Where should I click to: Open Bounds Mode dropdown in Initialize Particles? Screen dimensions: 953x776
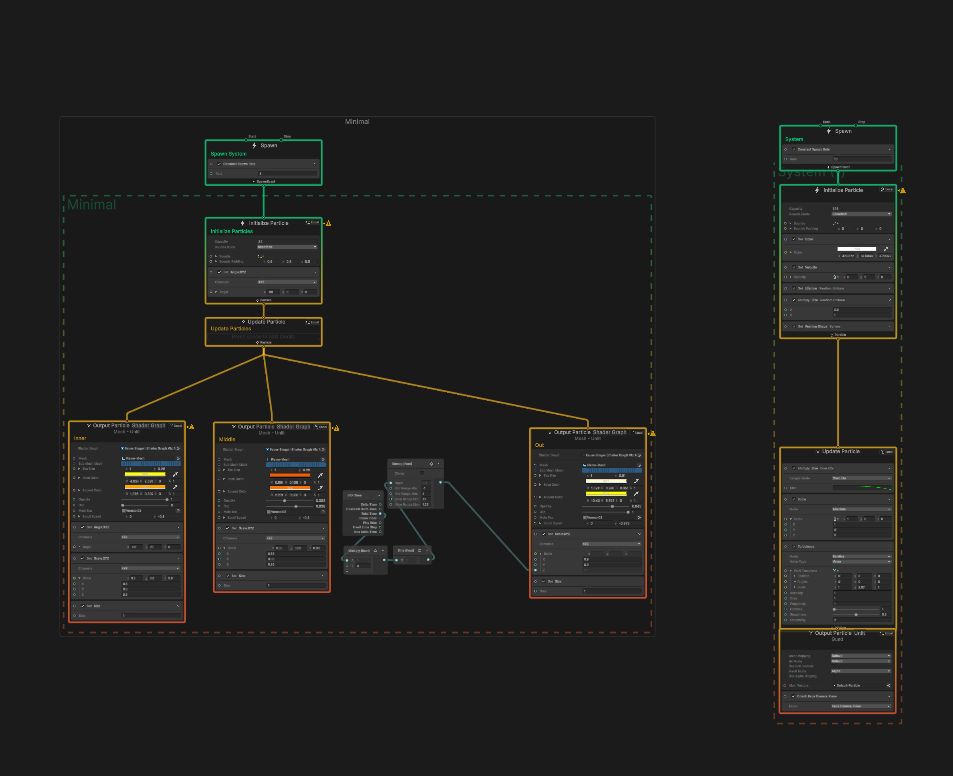[x=287, y=247]
